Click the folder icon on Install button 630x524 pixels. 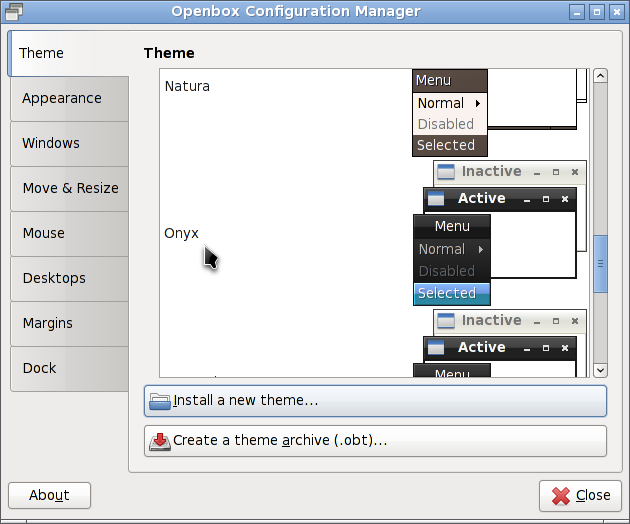click(x=160, y=401)
